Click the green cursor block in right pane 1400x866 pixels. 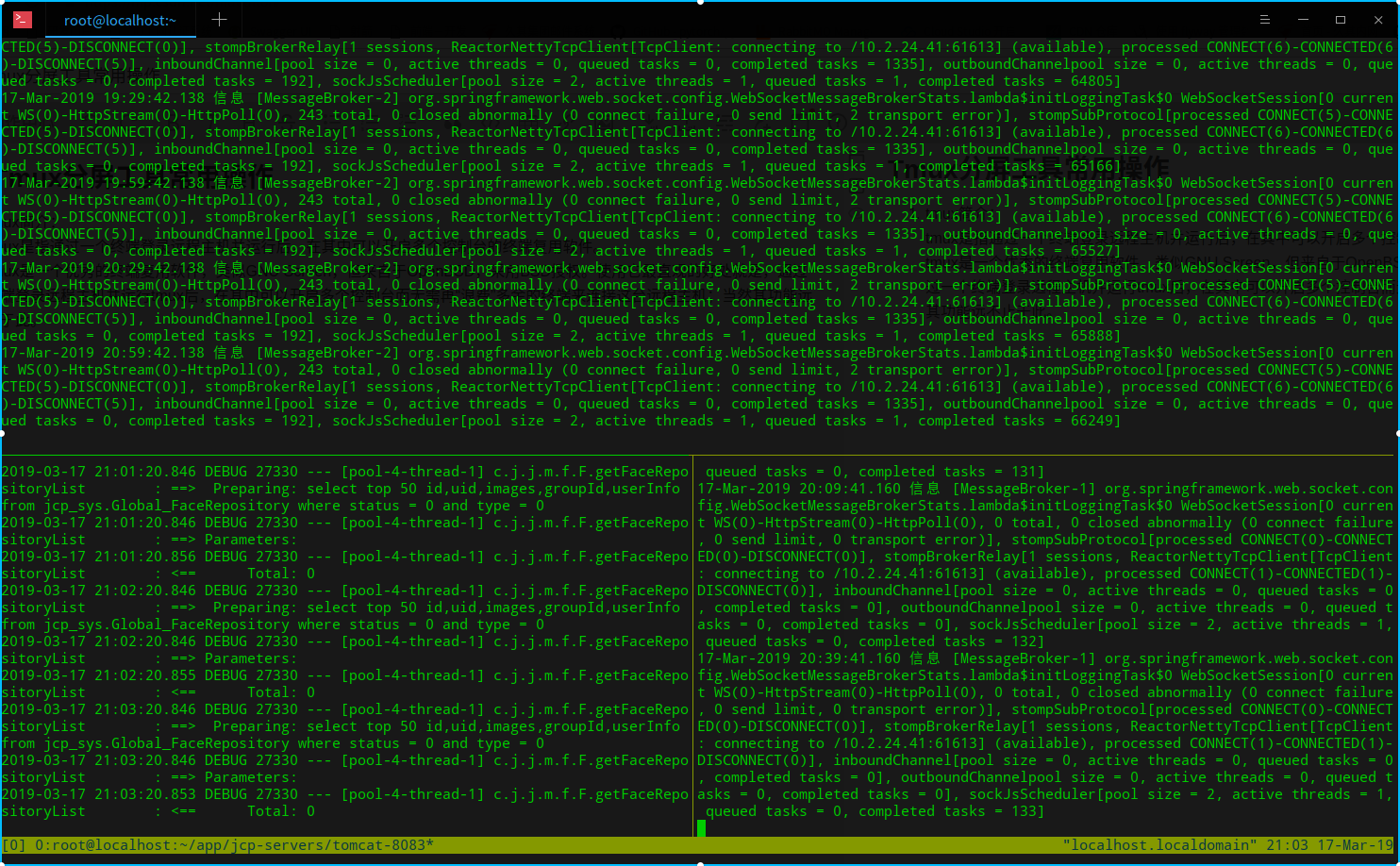click(x=701, y=828)
